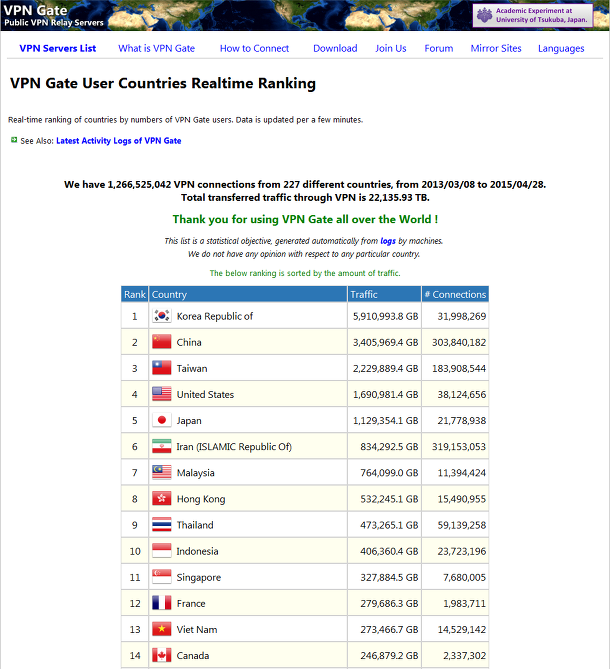
Task: Open the VPN Servers List tab
Action: point(58,48)
